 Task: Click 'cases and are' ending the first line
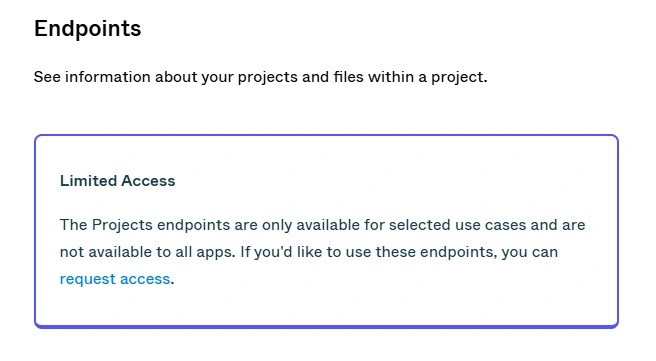[x=535, y=225]
